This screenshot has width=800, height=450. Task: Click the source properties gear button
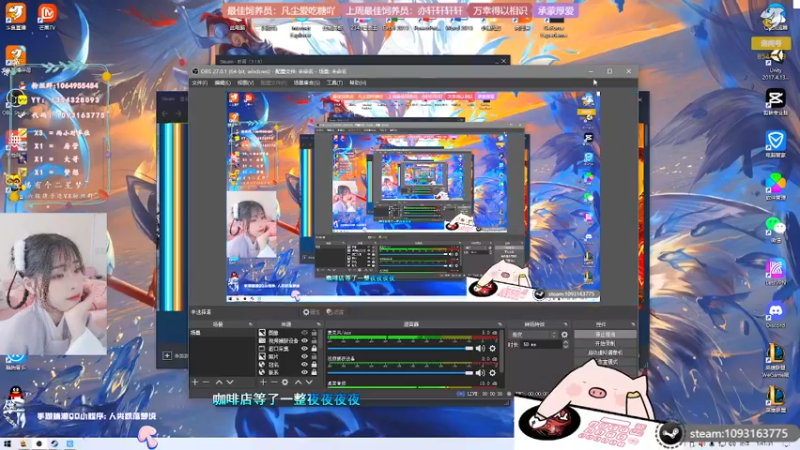311,312
